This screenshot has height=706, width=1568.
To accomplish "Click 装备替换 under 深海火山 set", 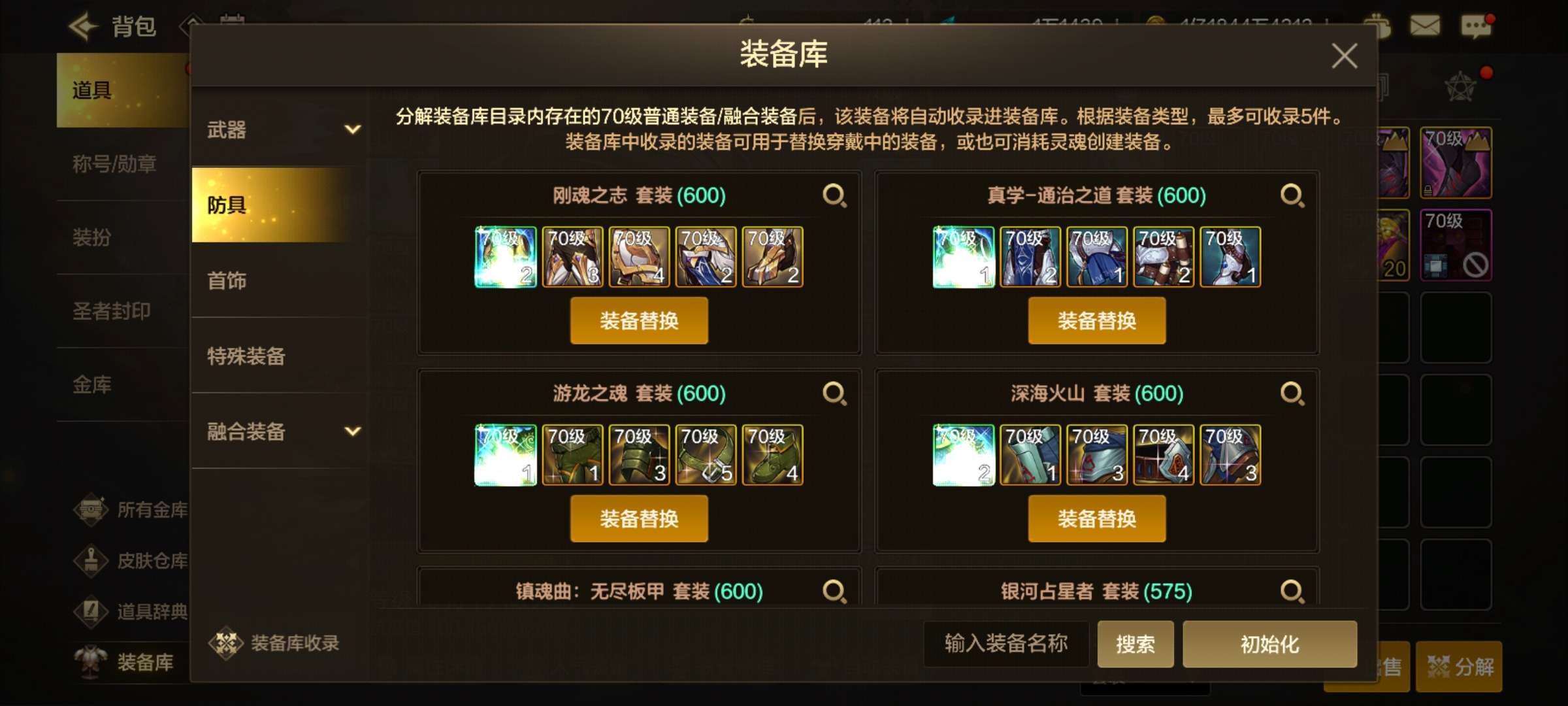I will click(x=1097, y=519).
